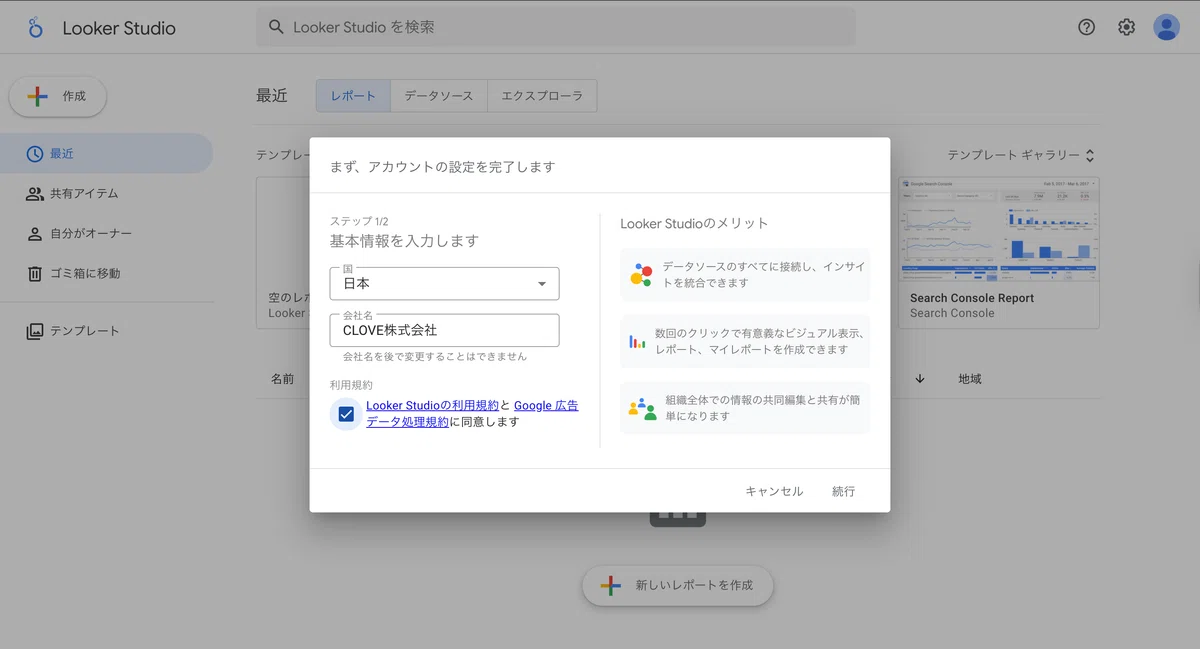Open the Looker Studioの利用規約 link

(x=432, y=405)
